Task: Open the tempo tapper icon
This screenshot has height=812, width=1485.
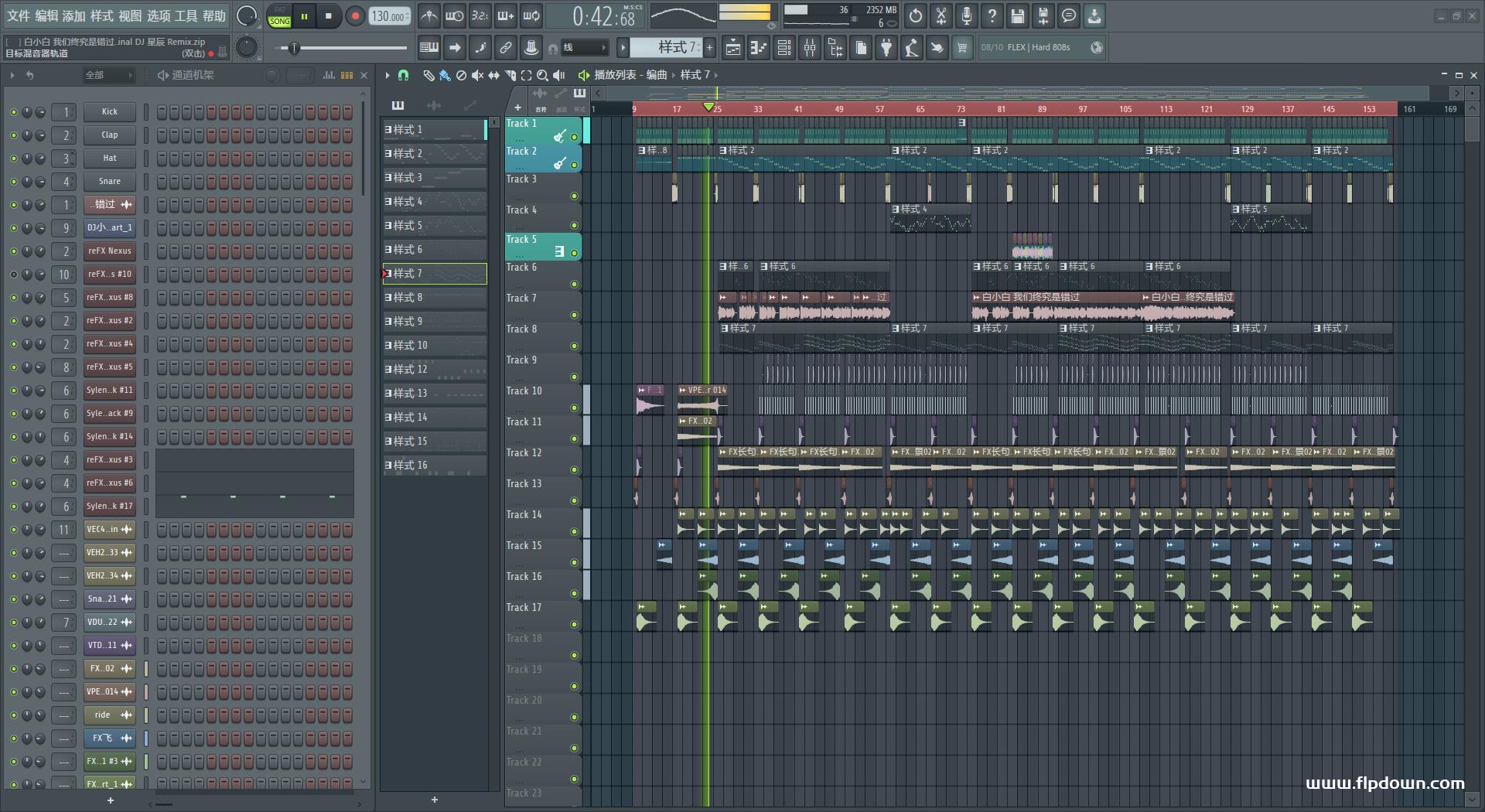Action: coord(912,48)
